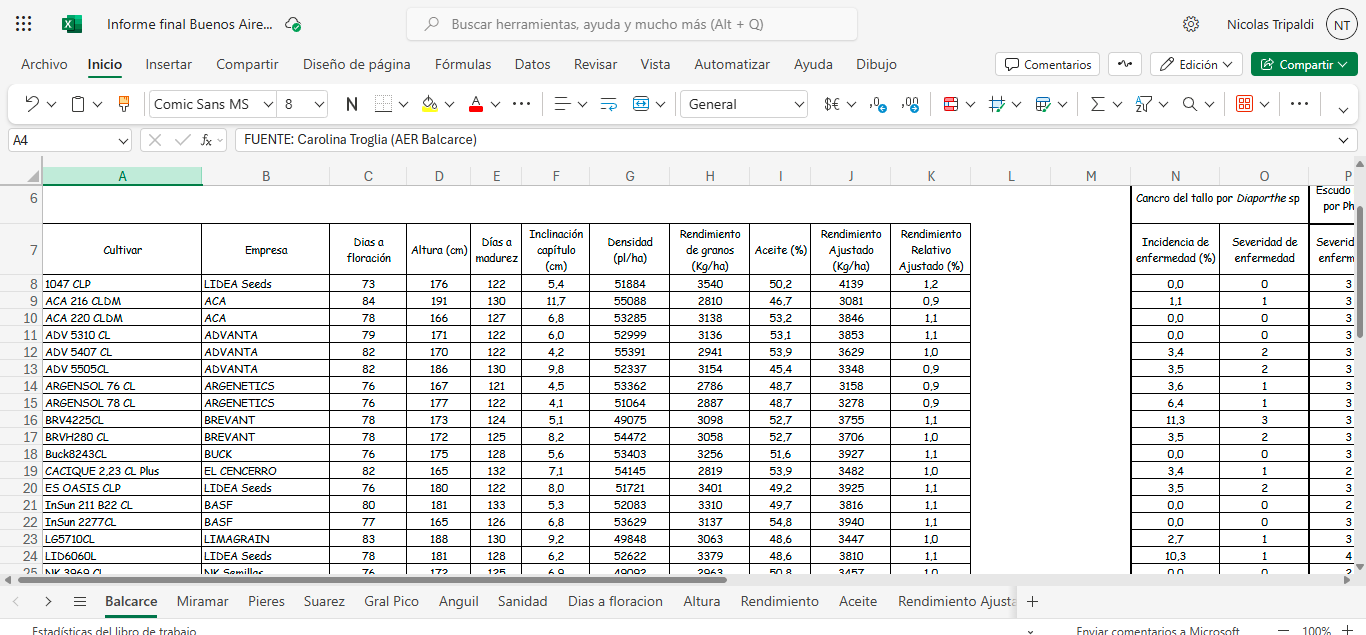Screen dimensions: 1366x635
Task: Click the red add-ins grid icon
Action: [x=1245, y=104]
